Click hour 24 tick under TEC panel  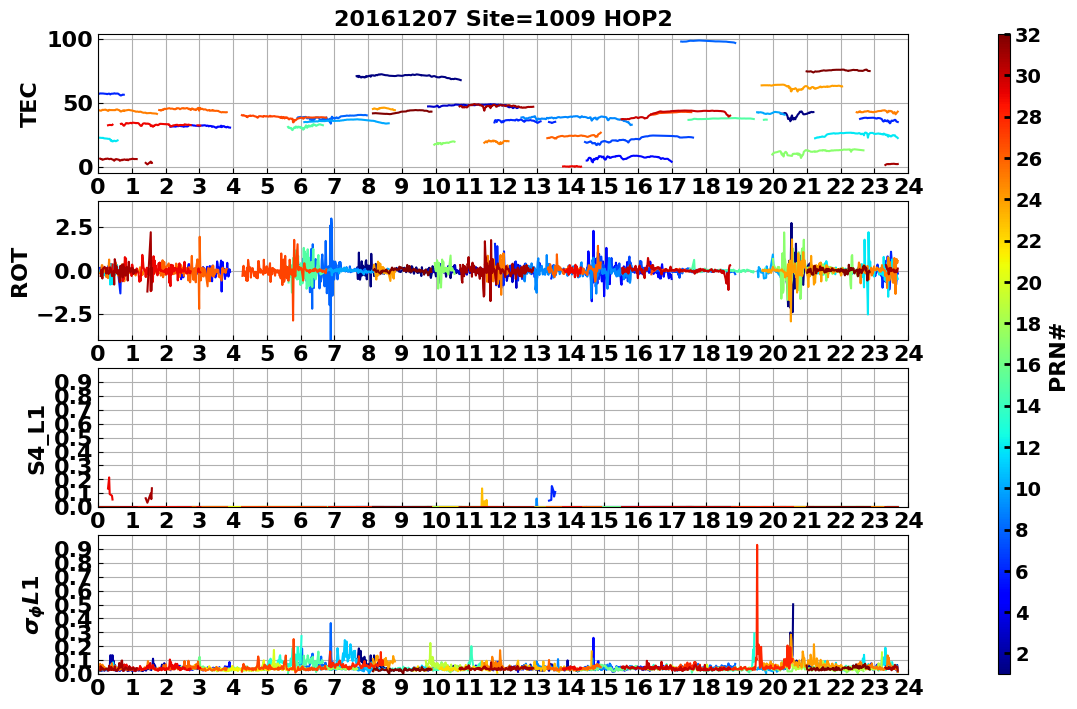[x=908, y=186]
